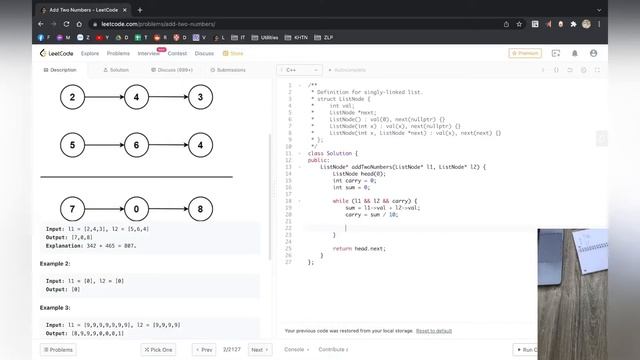Screen dimensions: 640x360
Task: Open the IT bookmarks folder
Action: [x=238, y=37]
